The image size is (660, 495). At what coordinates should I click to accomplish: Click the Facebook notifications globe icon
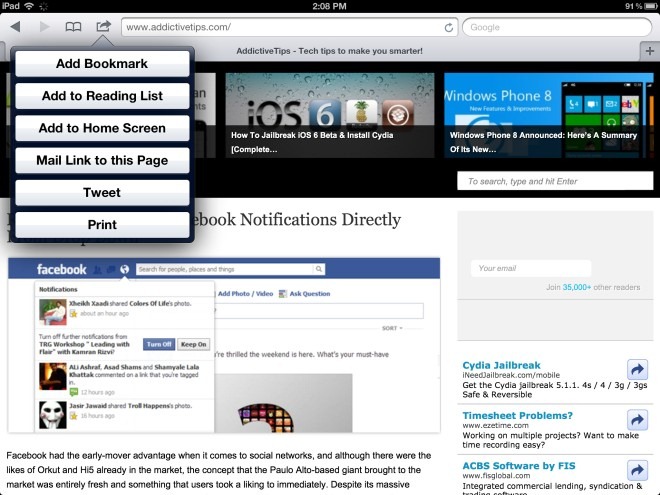point(124,269)
